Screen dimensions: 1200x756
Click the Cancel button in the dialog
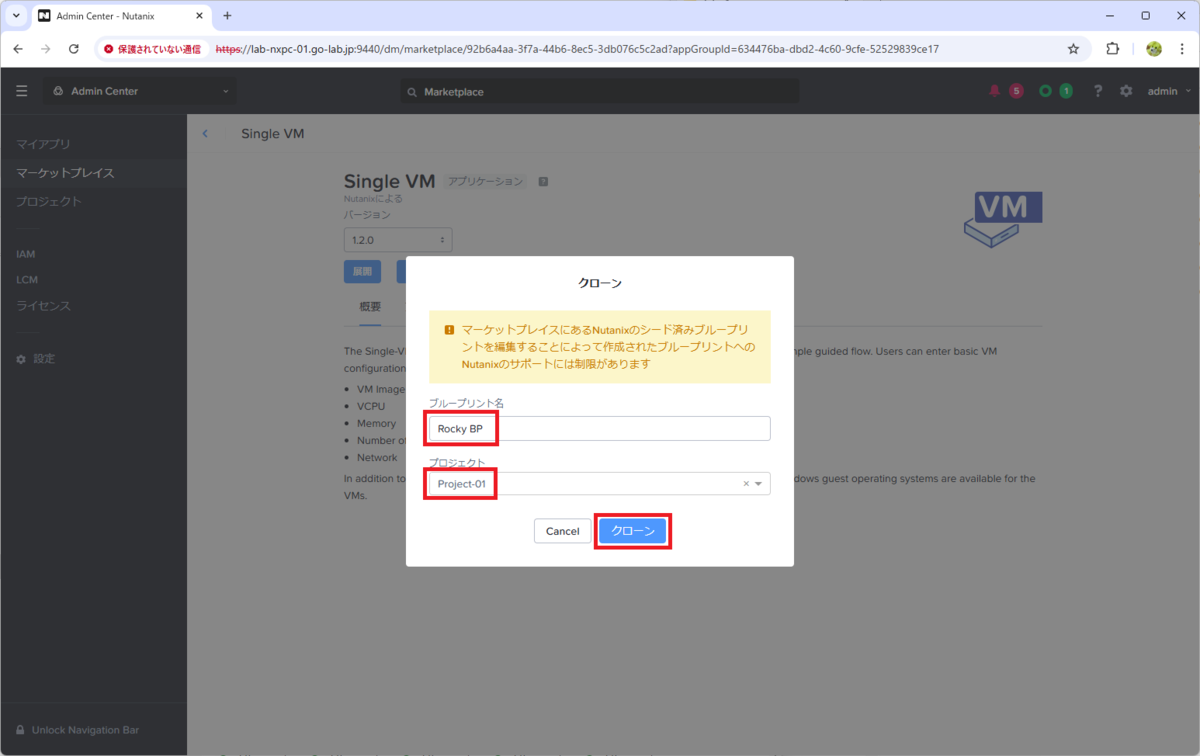(562, 531)
